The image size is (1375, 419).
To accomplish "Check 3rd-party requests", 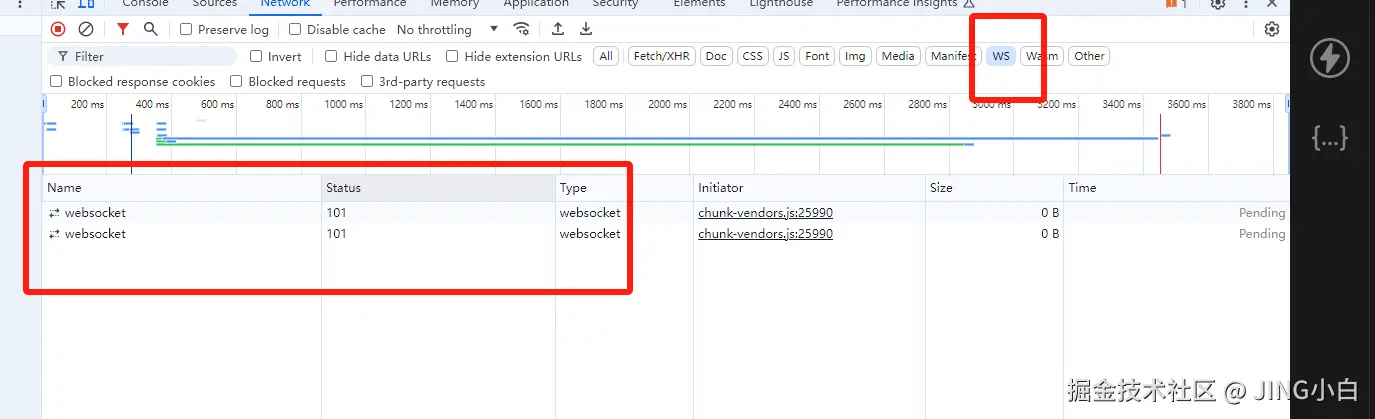I will point(367,81).
